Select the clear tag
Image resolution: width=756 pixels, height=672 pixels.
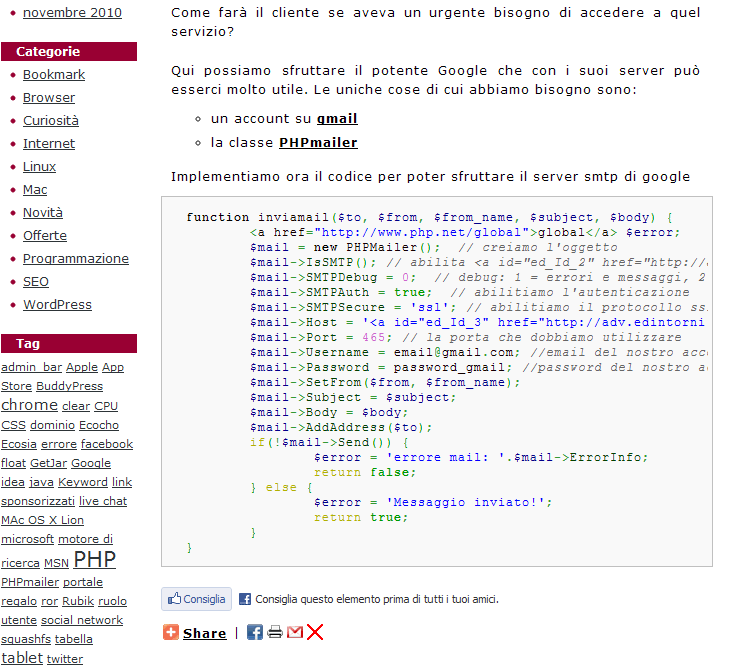click(76, 406)
